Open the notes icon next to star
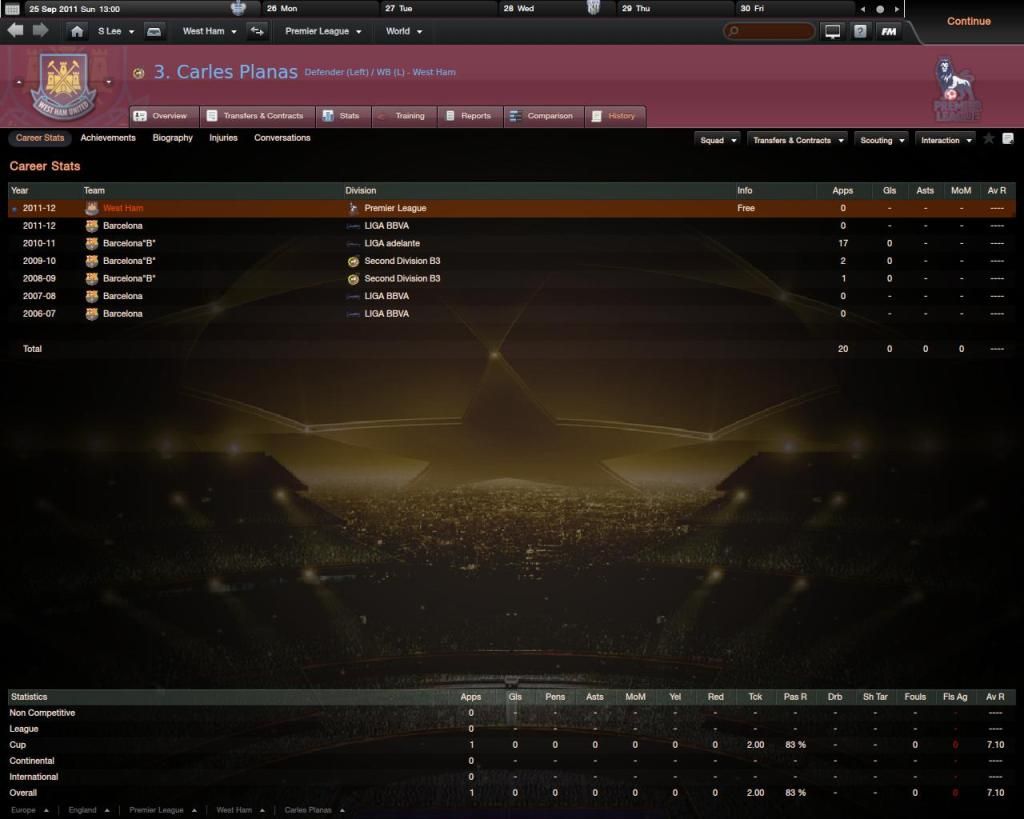Viewport: 1024px width, 819px height. click(x=1008, y=139)
